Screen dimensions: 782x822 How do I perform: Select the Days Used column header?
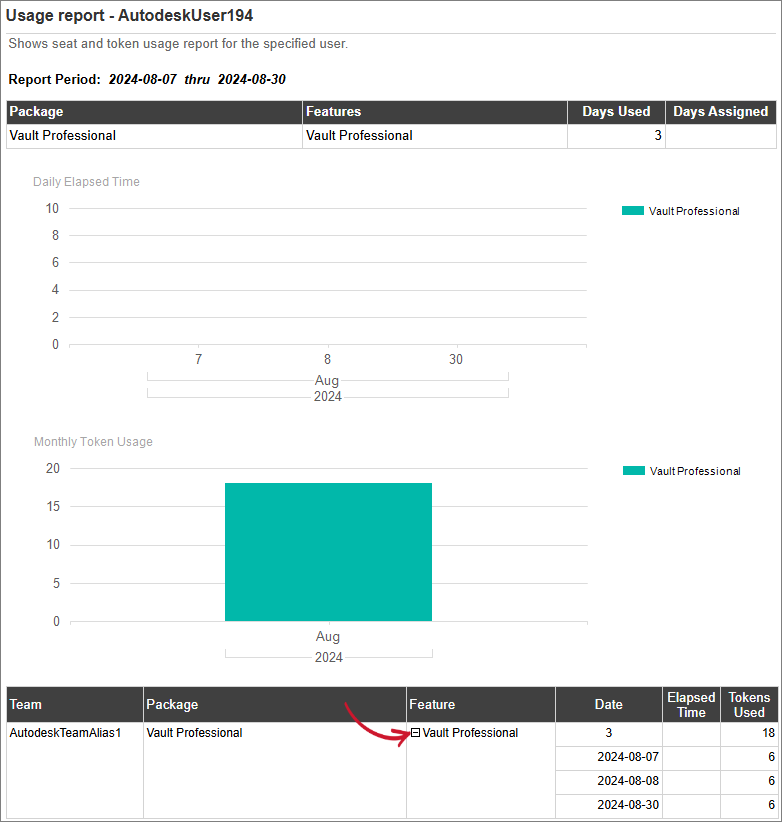coord(616,112)
